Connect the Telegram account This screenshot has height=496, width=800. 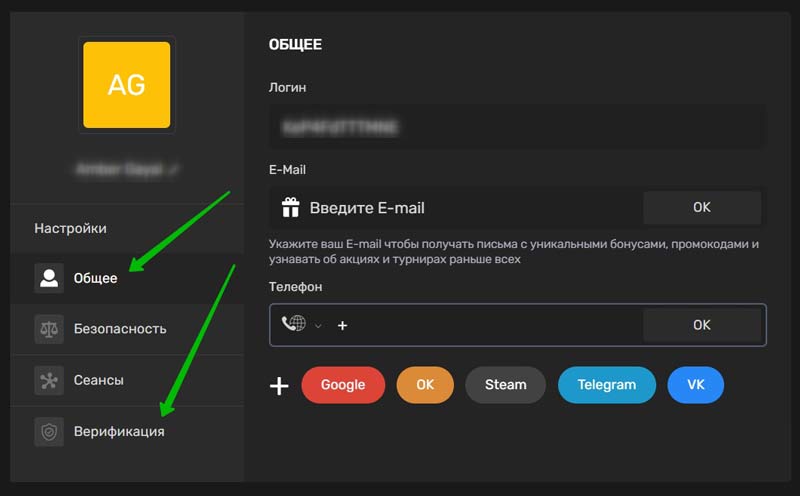[x=606, y=385]
